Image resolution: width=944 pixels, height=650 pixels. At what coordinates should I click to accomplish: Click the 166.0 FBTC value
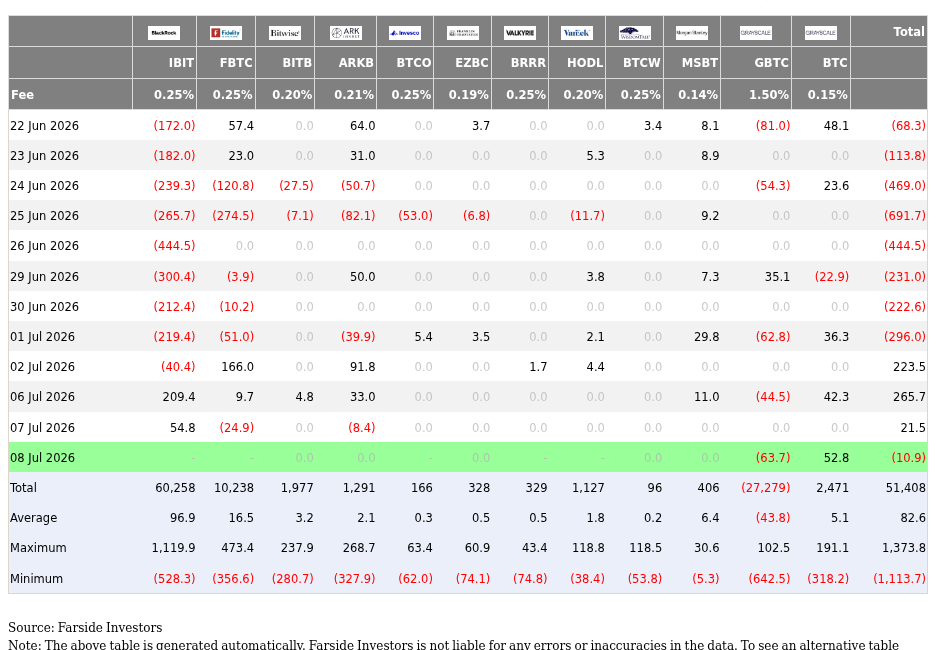point(237,367)
